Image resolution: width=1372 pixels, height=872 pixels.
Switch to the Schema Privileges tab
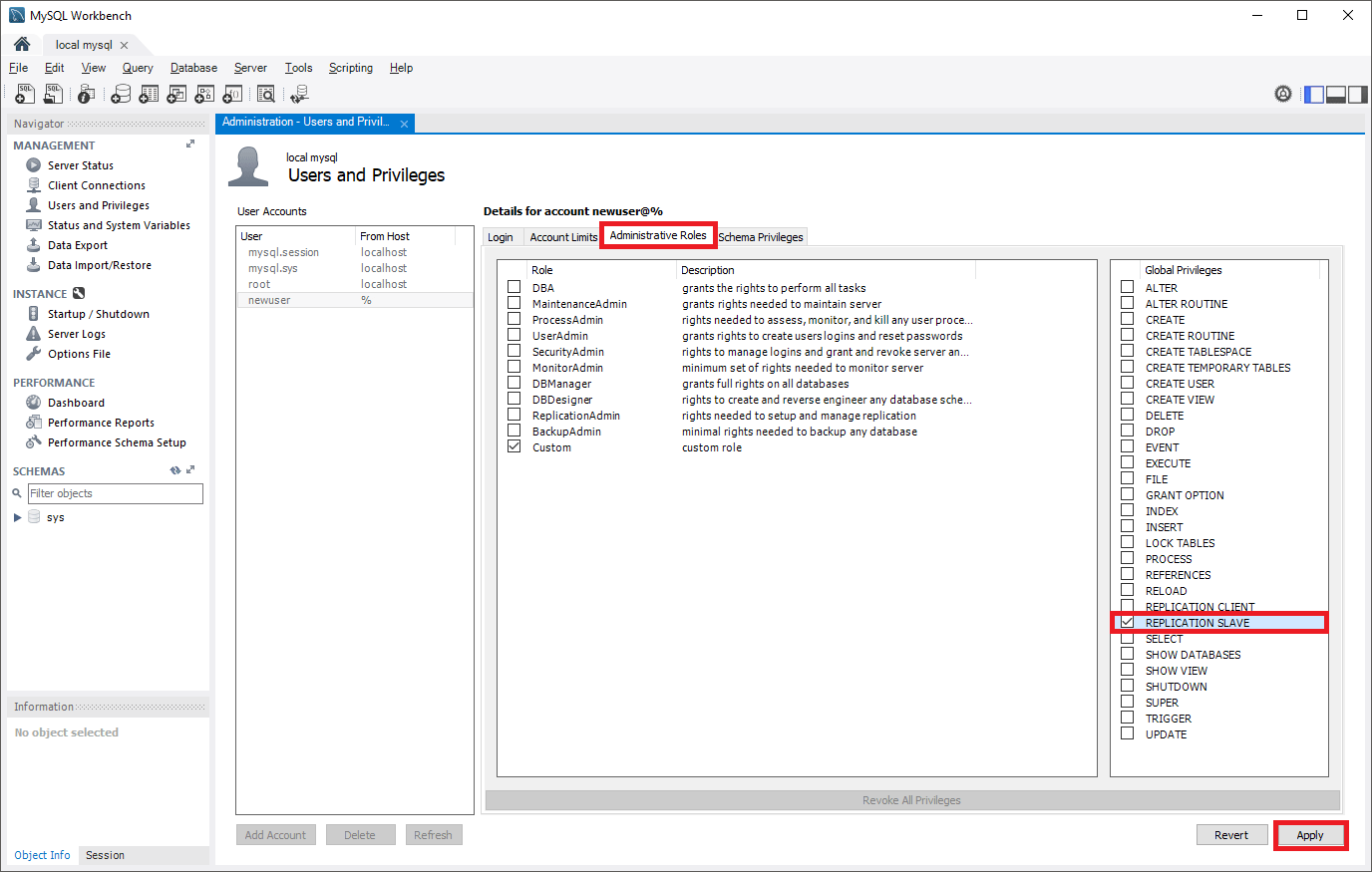click(761, 236)
